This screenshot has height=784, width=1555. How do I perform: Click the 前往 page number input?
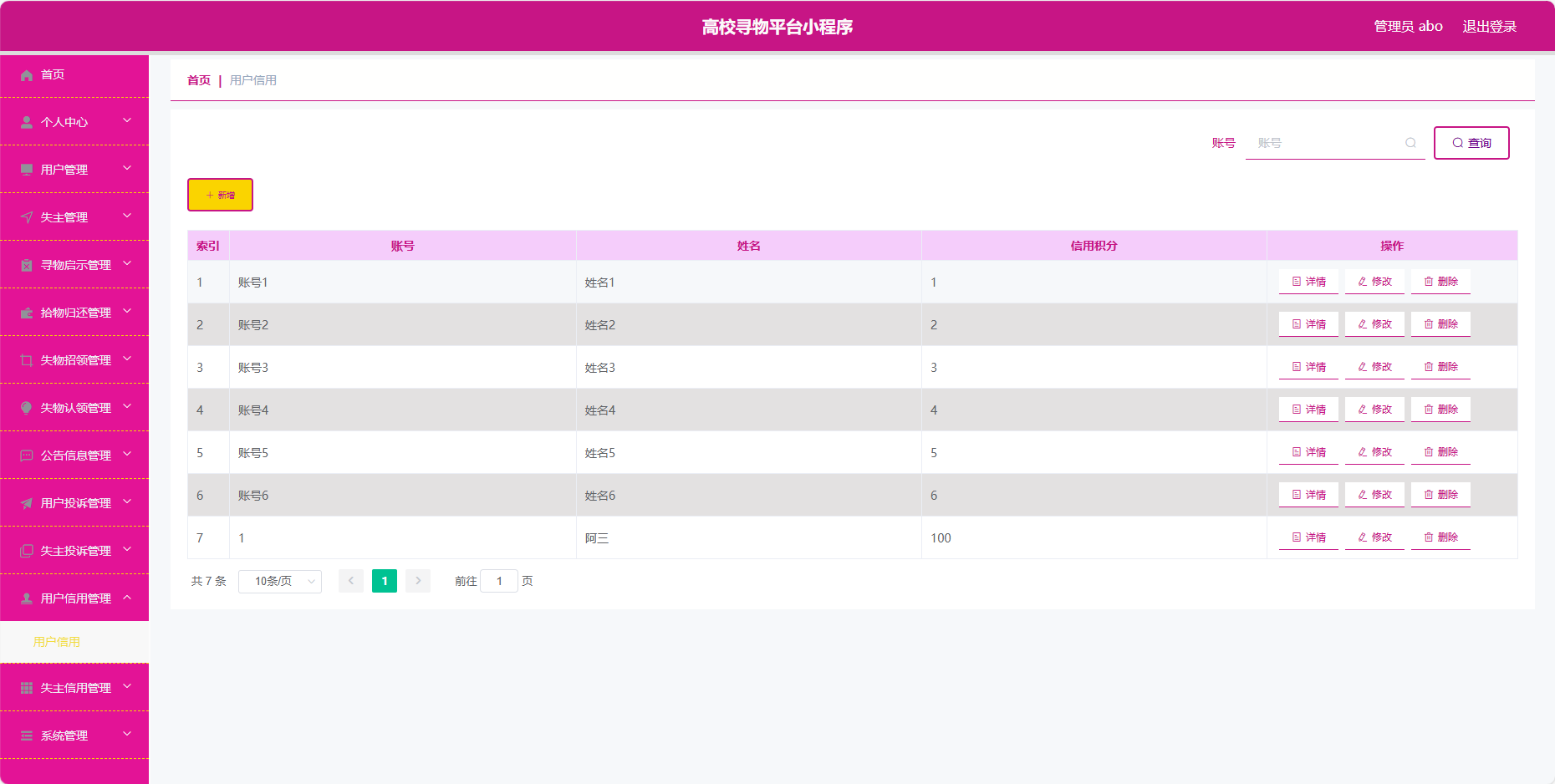[x=499, y=582]
